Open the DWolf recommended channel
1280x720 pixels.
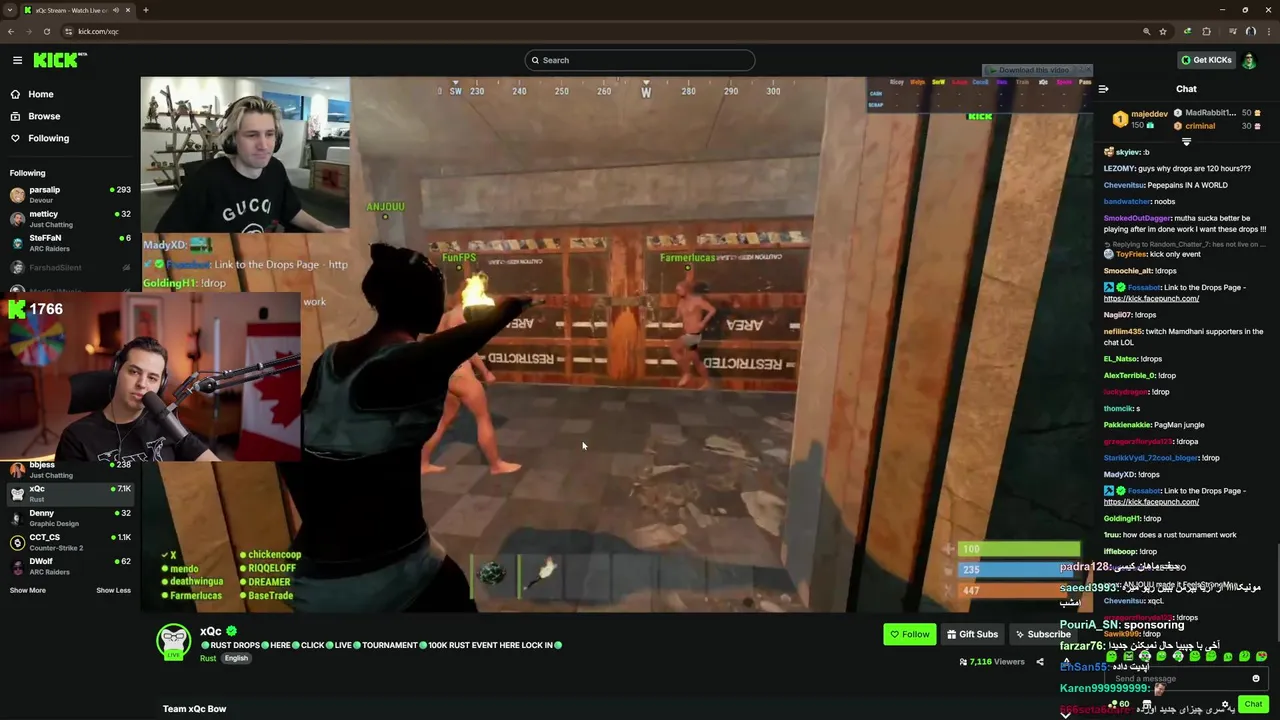point(70,565)
